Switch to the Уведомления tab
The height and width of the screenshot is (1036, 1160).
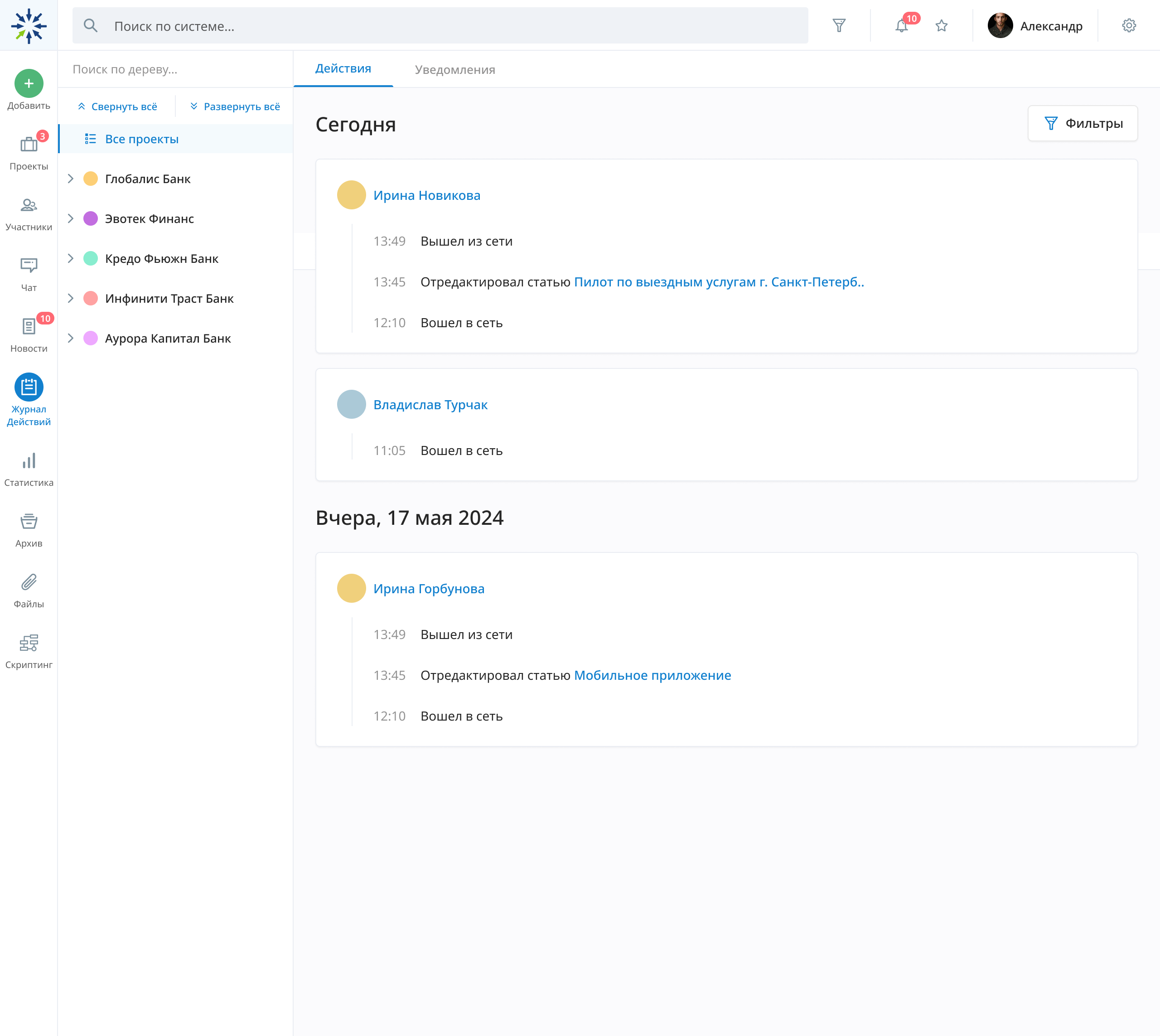click(x=455, y=69)
